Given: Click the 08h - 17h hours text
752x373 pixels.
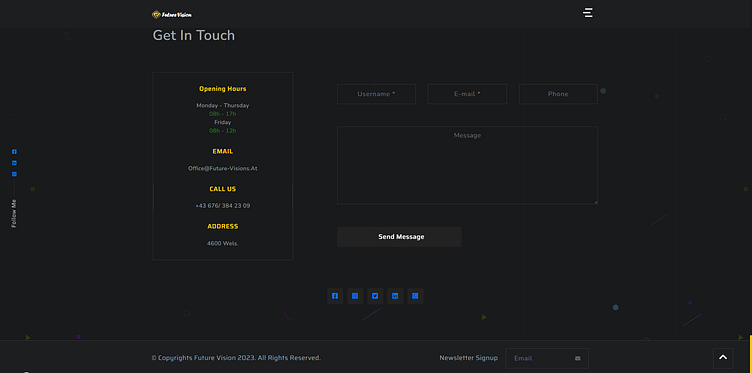Looking at the screenshot, I should tap(223, 114).
